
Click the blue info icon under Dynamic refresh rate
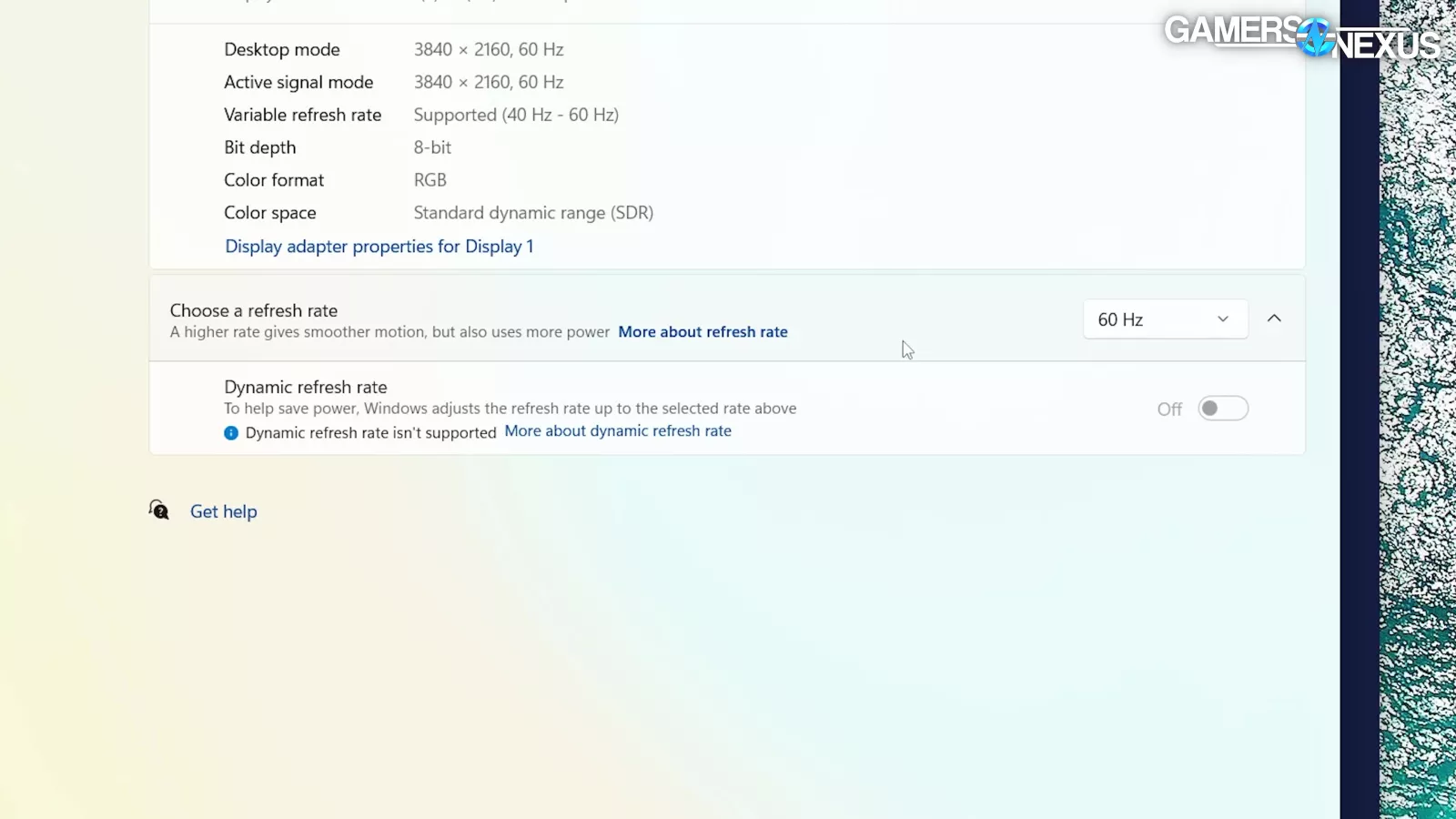point(231,433)
